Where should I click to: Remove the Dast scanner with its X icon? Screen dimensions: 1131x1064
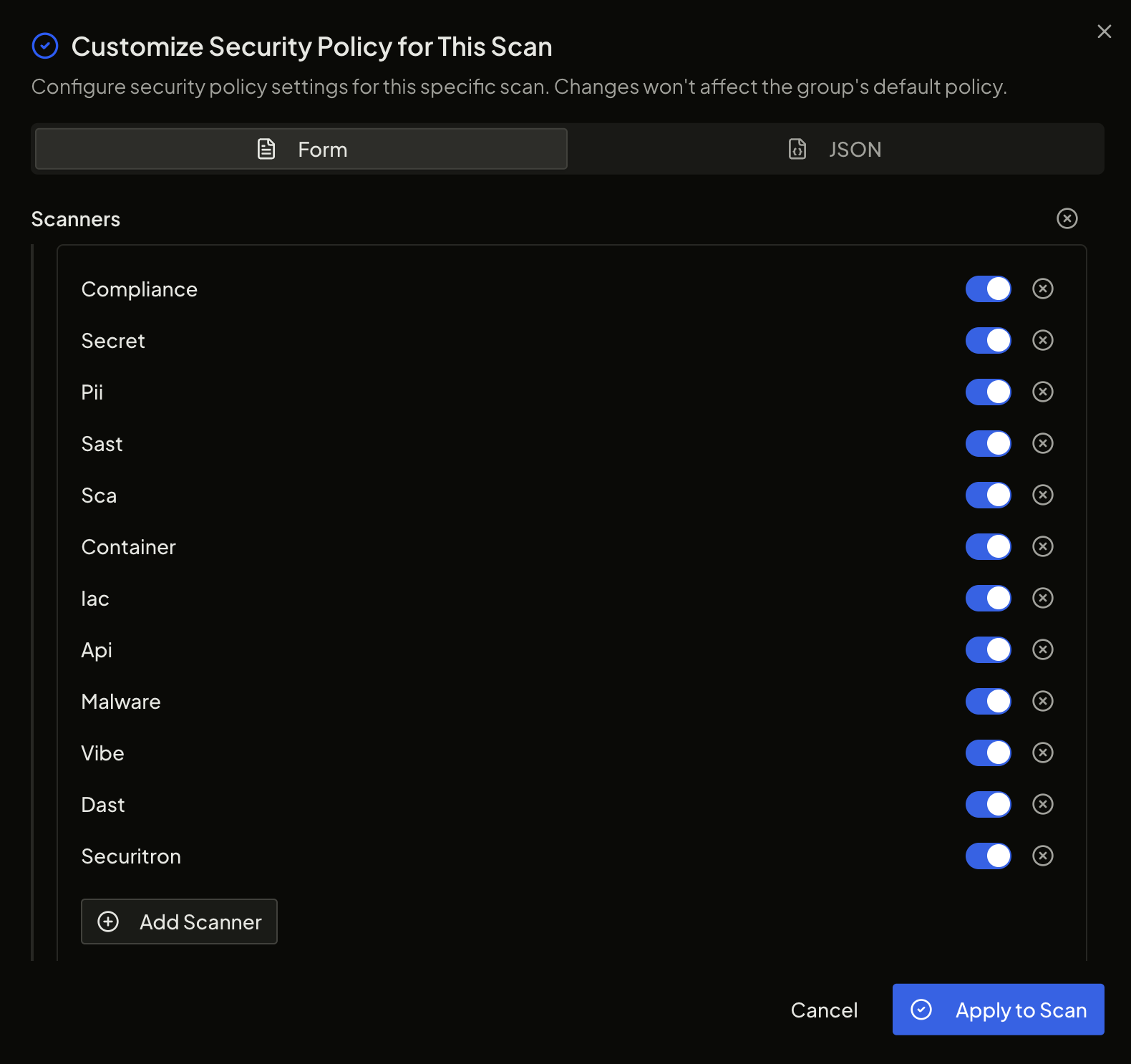[1043, 804]
